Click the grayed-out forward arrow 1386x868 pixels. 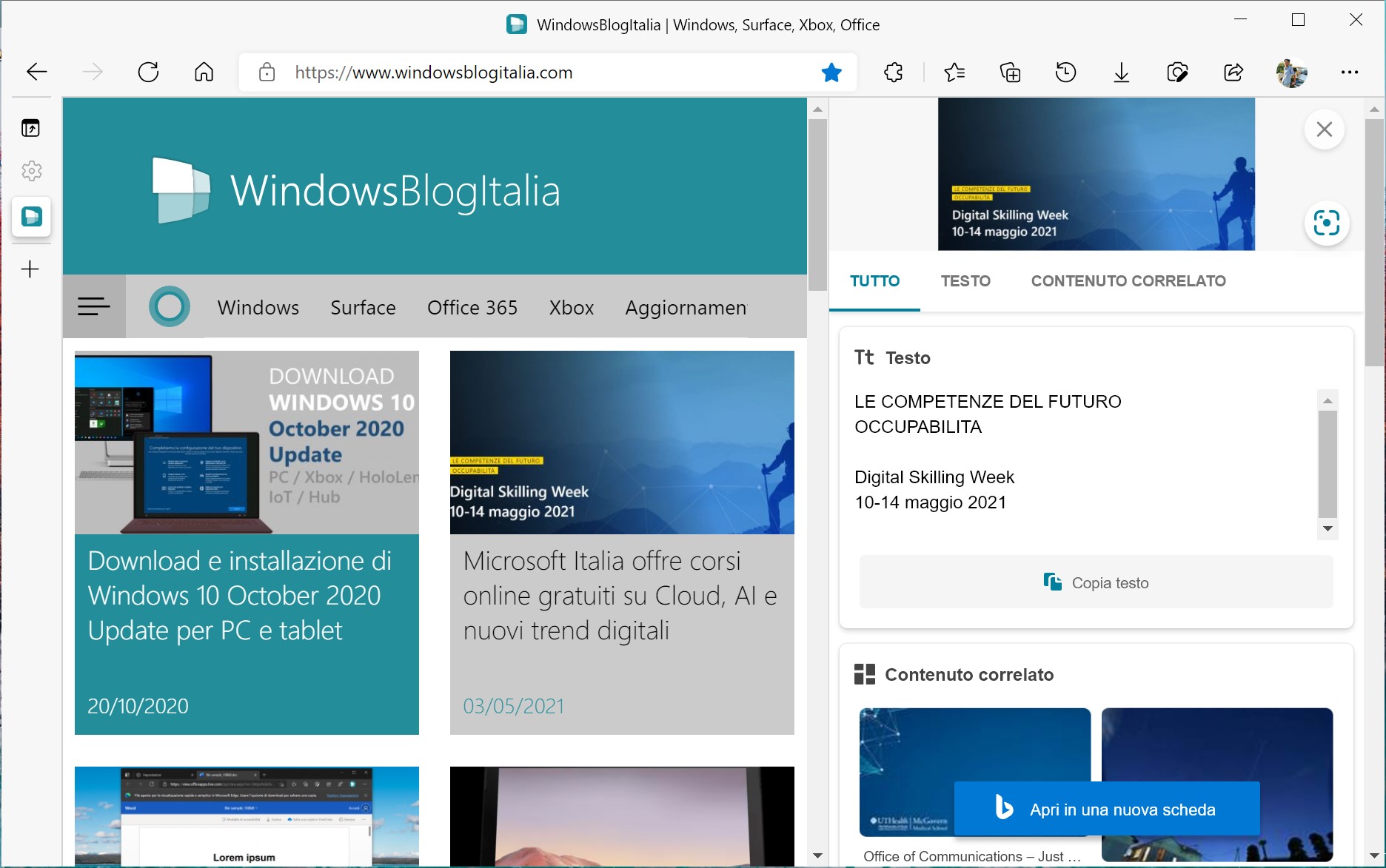click(x=93, y=72)
